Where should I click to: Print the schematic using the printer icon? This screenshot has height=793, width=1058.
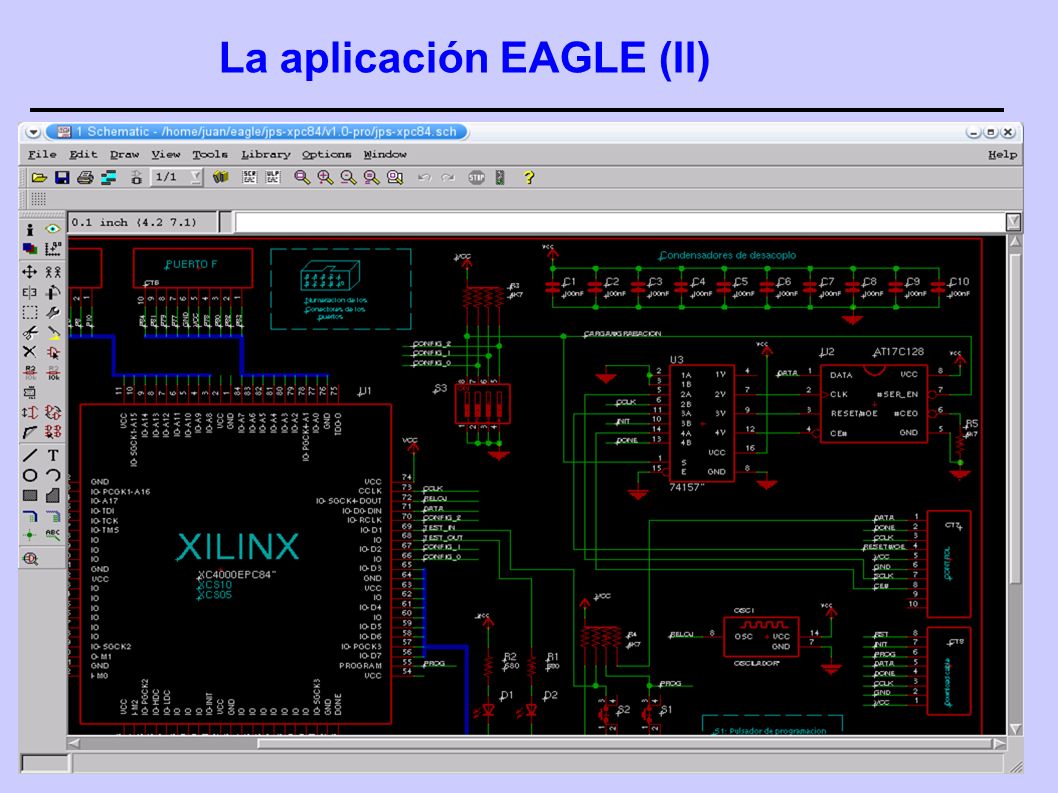(85, 178)
